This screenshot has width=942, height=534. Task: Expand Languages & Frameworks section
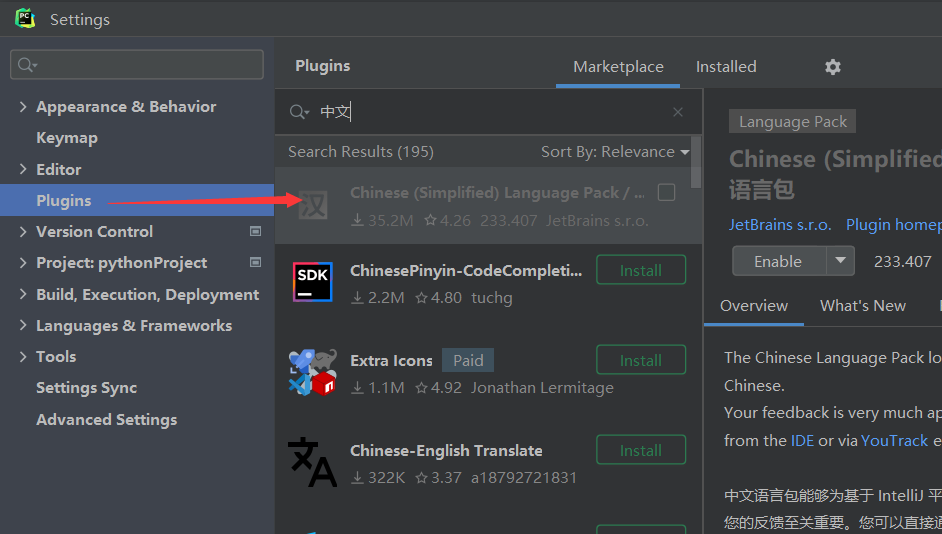click(23, 326)
